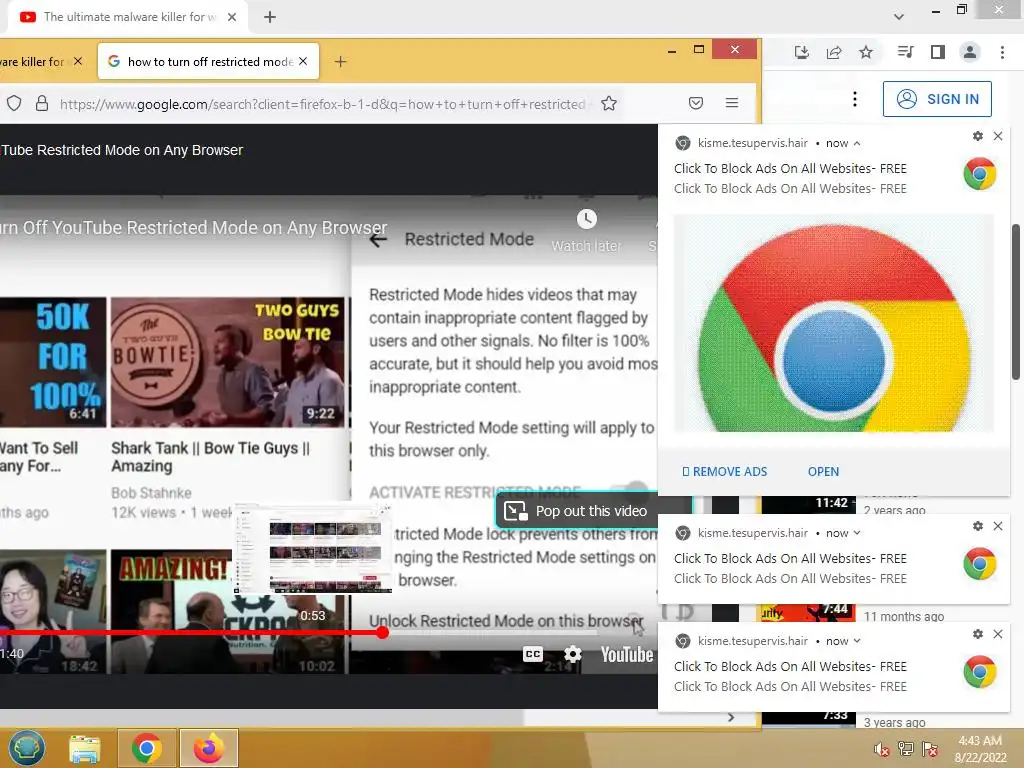Screen dimensions: 1024x768
Task: Click Pop out this video button
Action: [x=577, y=511]
